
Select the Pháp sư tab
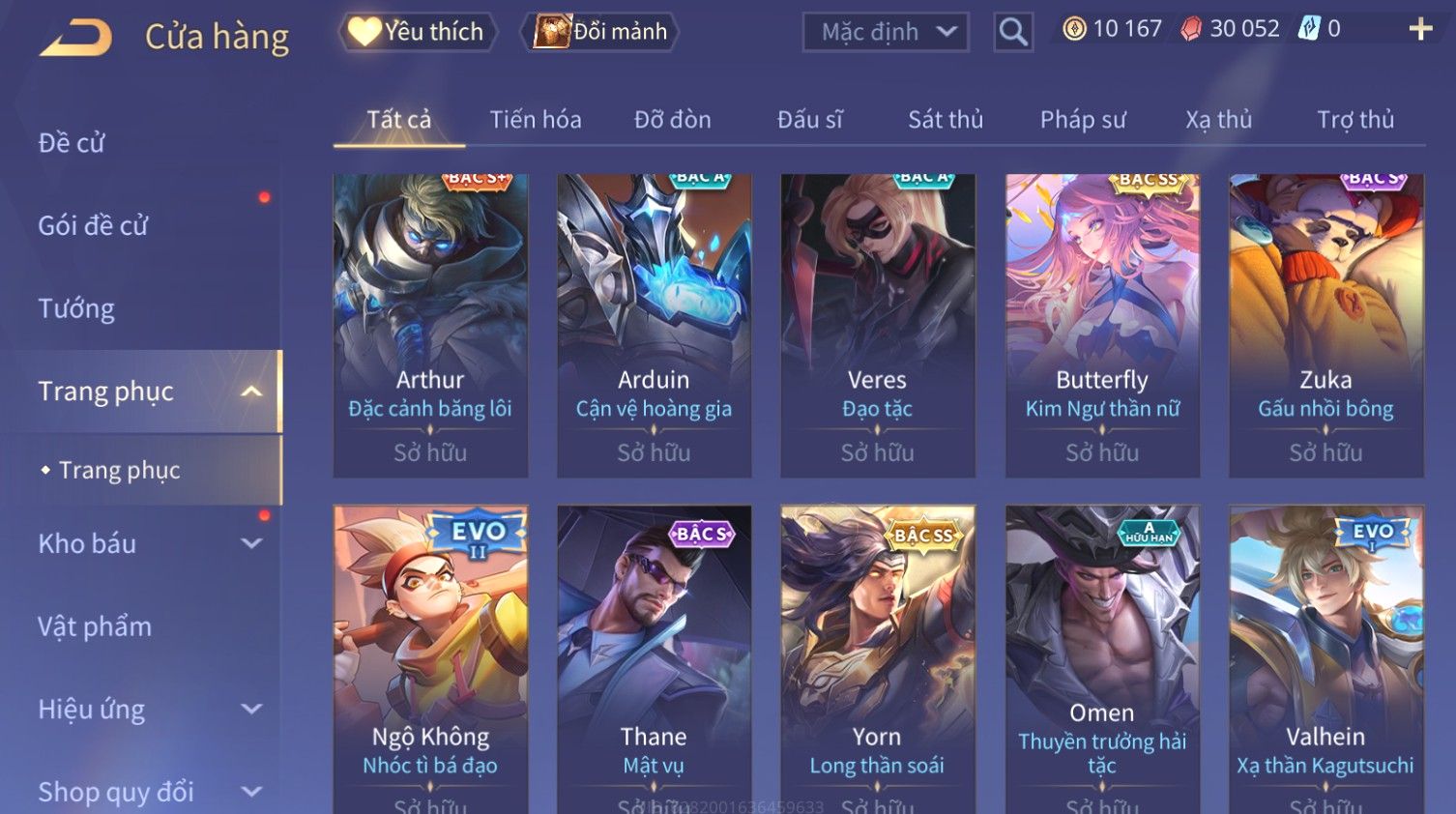(1083, 120)
